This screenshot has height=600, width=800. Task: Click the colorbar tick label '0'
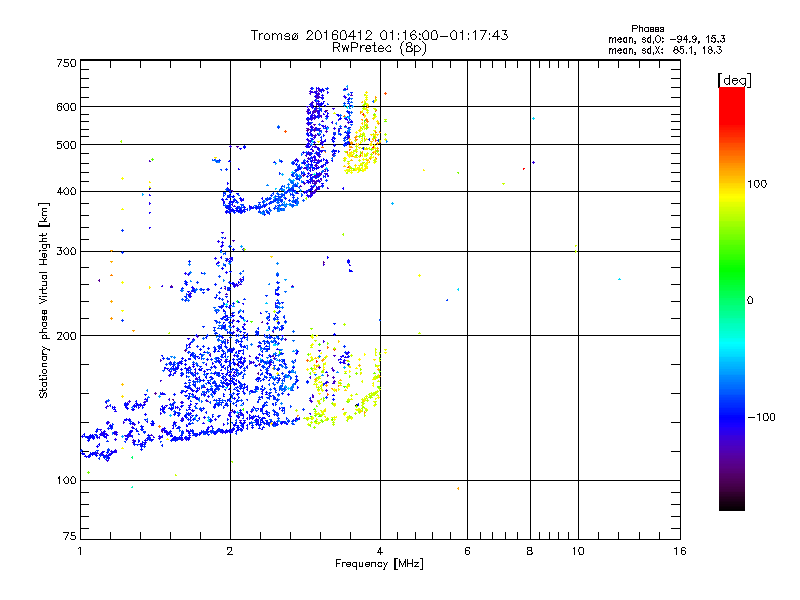(x=750, y=301)
